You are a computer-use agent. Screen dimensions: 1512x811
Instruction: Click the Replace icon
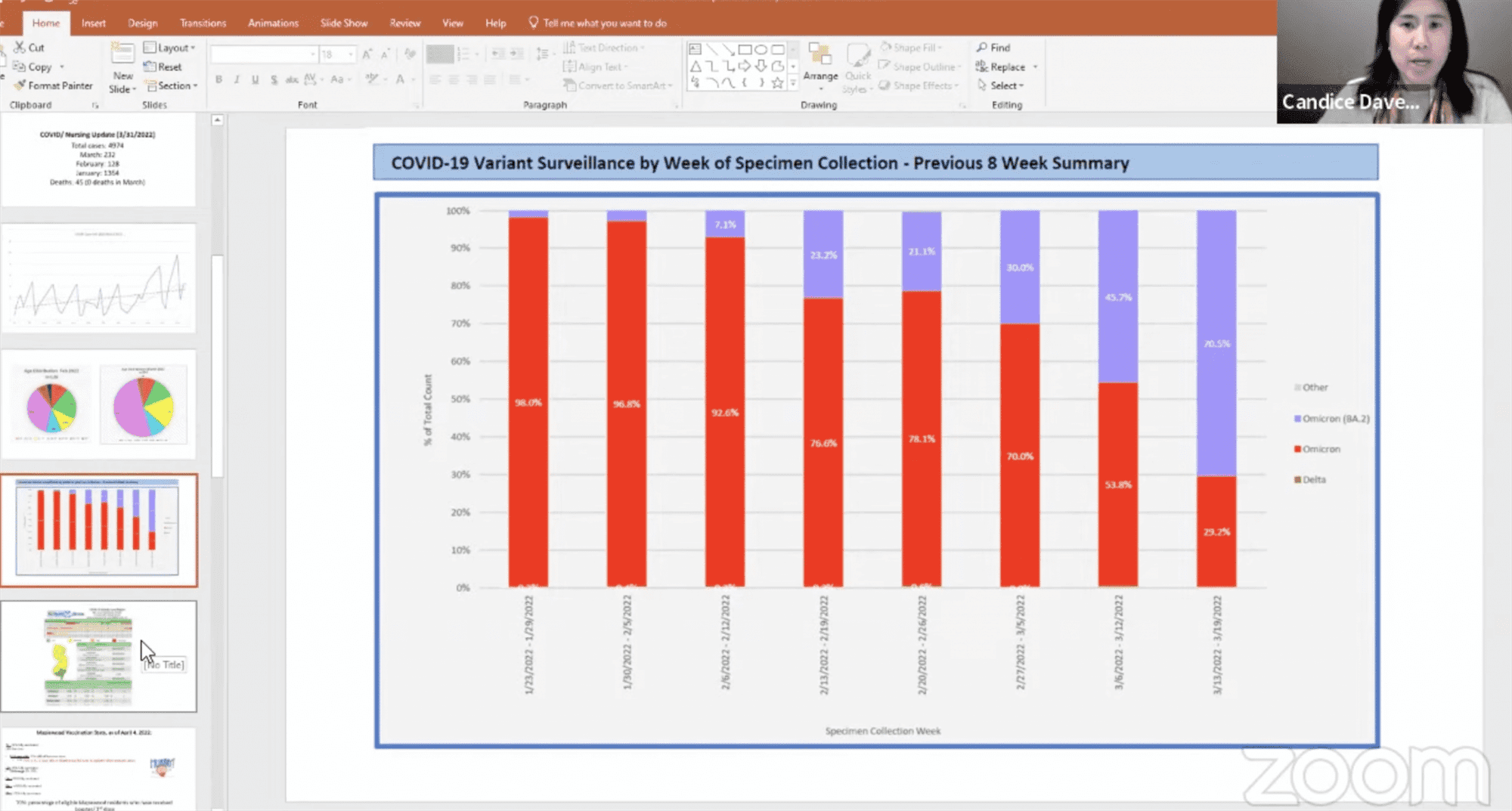coord(982,67)
